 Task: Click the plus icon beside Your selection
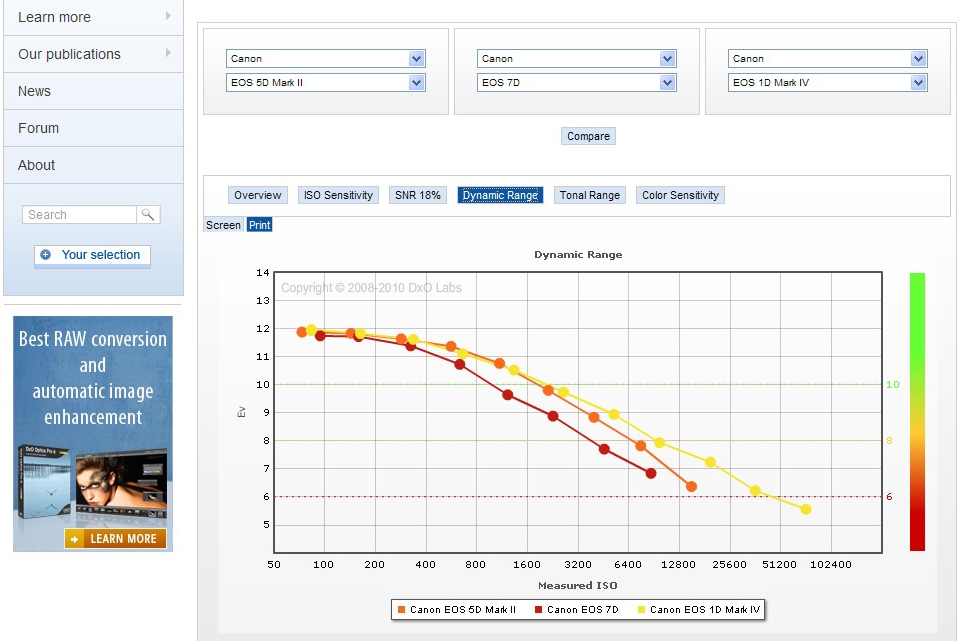coord(46,255)
